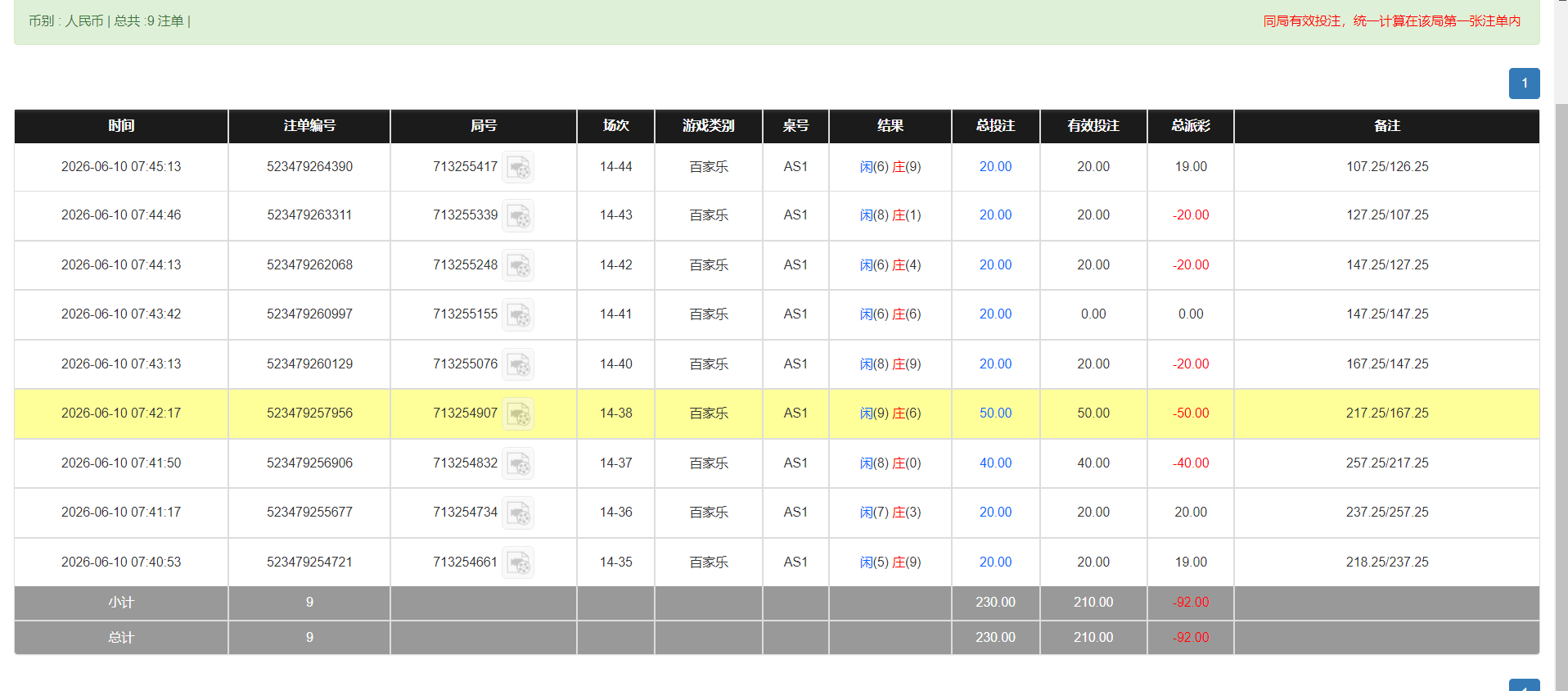Click result 闲(7) 庄(3)
The height and width of the screenshot is (691, 1568).
tap(890, 512)
